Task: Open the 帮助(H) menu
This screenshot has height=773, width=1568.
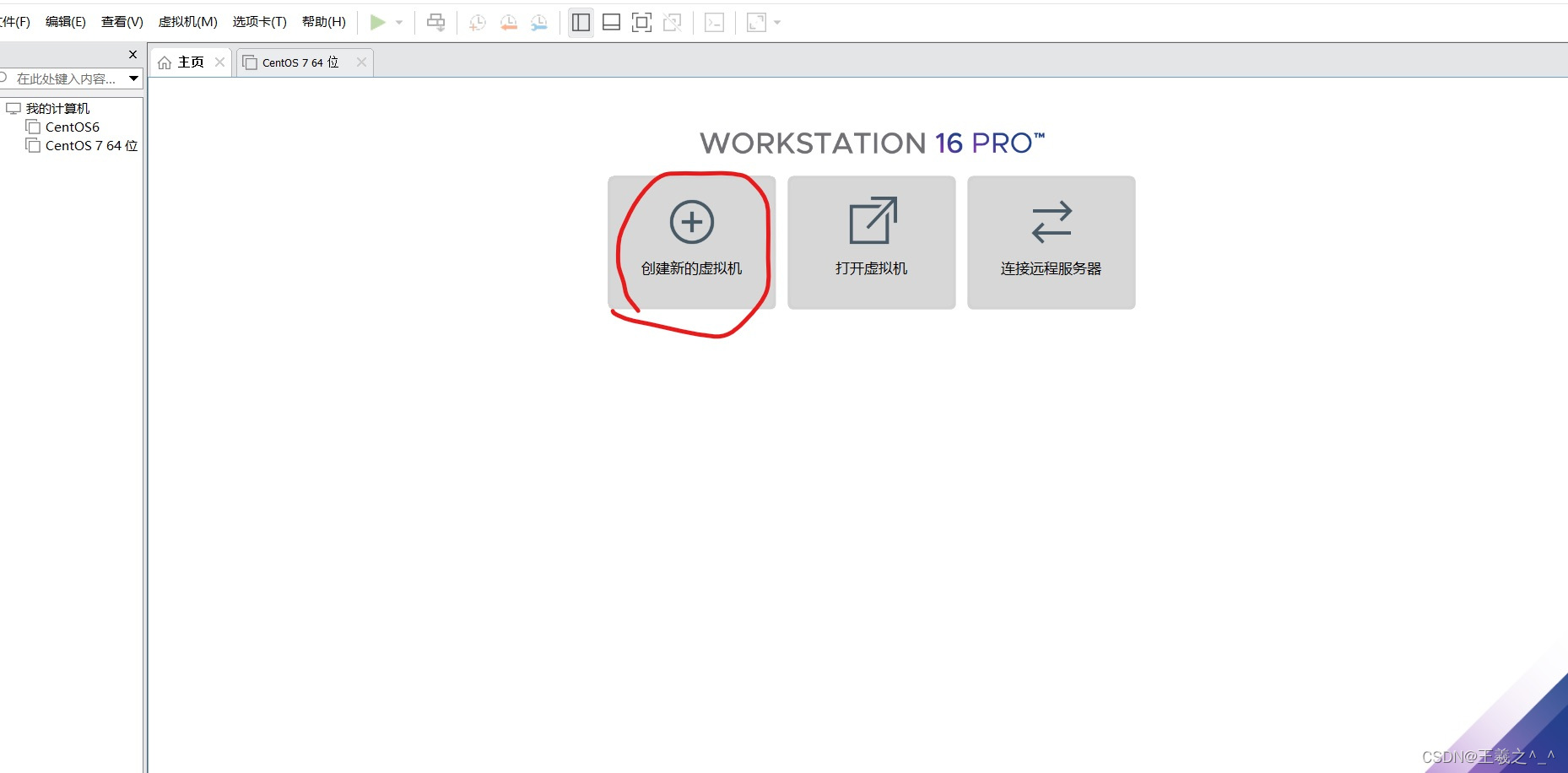Action: tap(324, 22)
